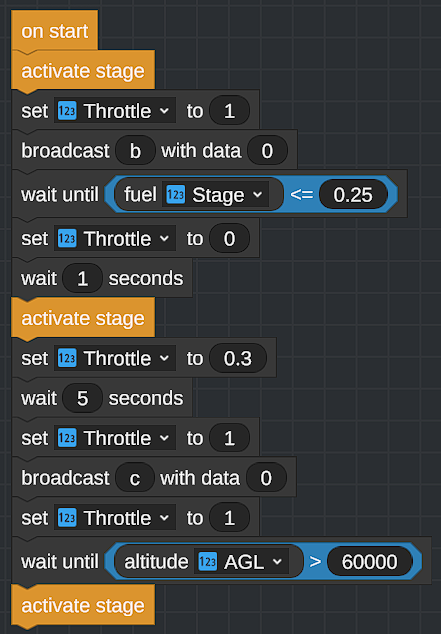The height and width of the screenshot is (634, 441).
Task: Click the 123 icon next to AGL
Action: (x=208, y=562)
